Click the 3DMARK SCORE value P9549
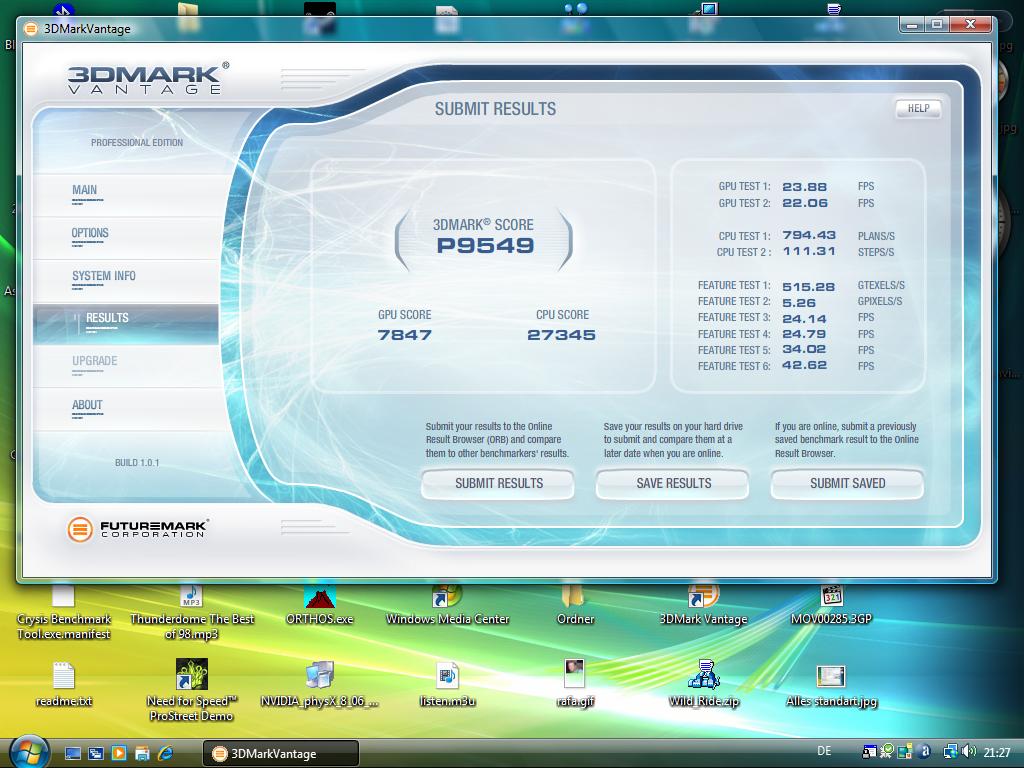 tap(485, 246)
